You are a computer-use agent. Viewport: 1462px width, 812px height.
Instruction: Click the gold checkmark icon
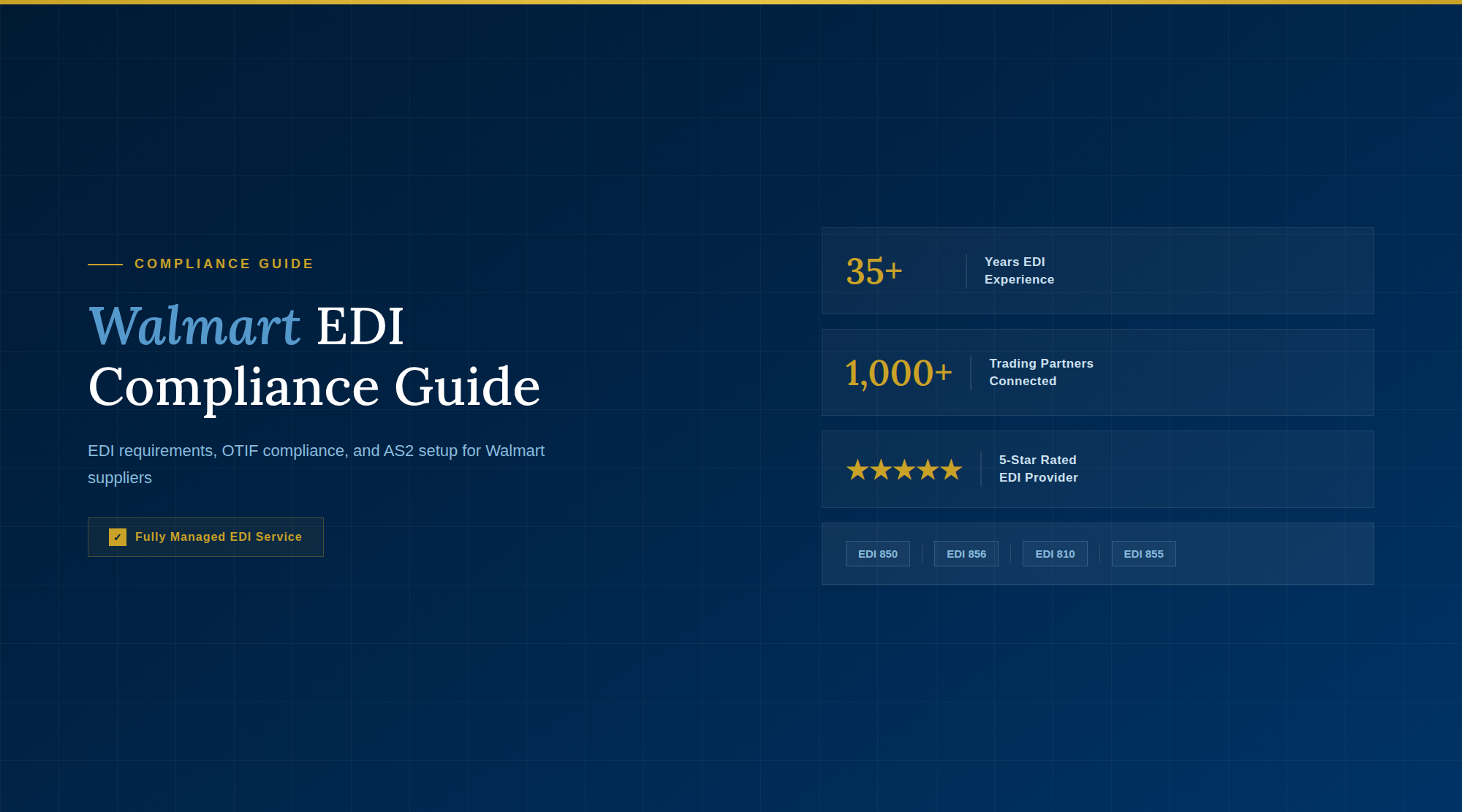tap(117, 537)
